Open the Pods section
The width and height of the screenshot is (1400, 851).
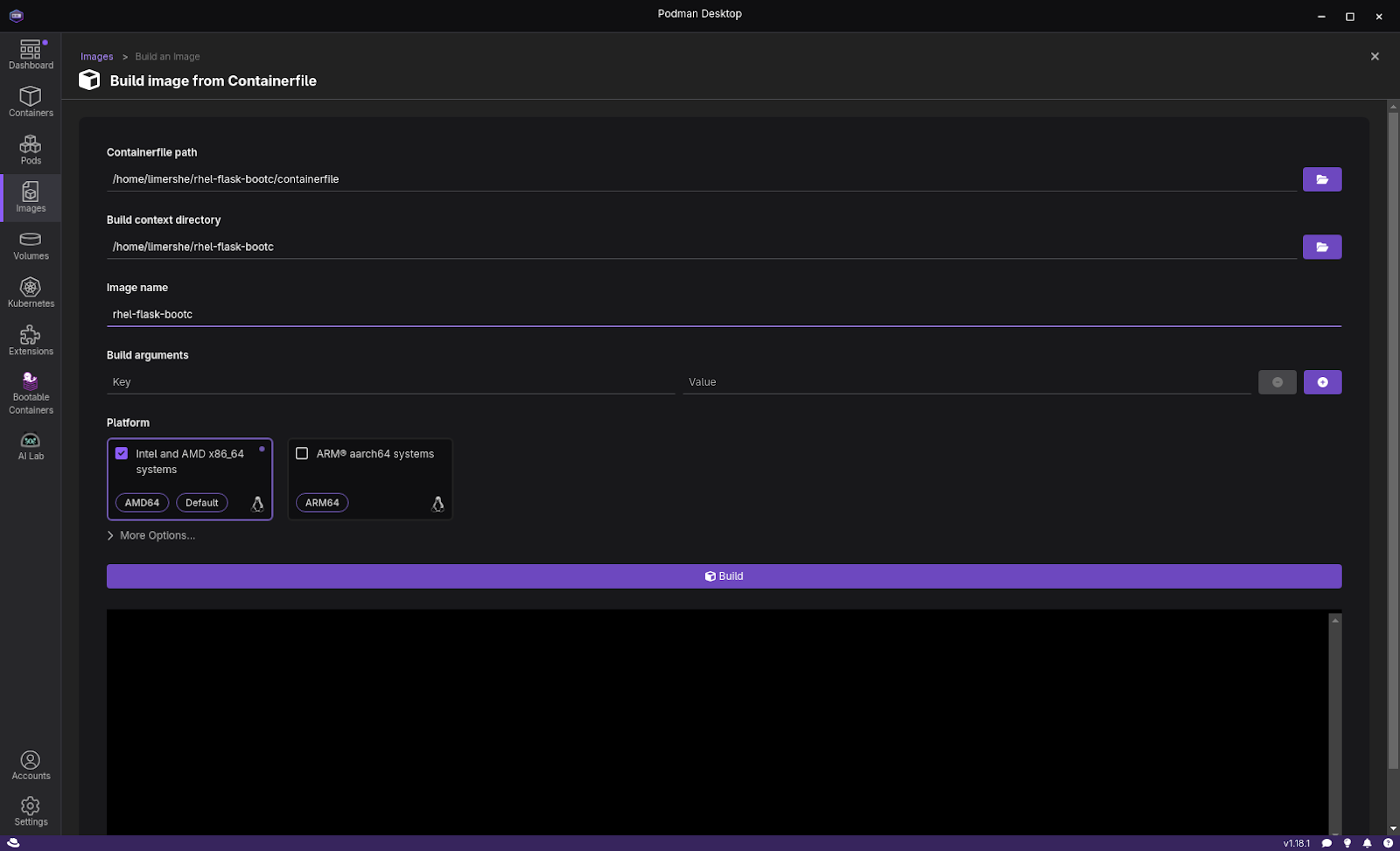[x=31, y=150]
